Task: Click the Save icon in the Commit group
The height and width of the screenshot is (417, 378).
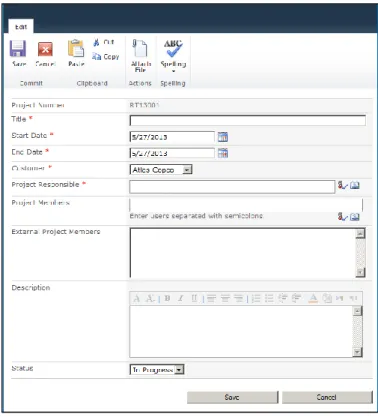Action: [x=18, y=49]
